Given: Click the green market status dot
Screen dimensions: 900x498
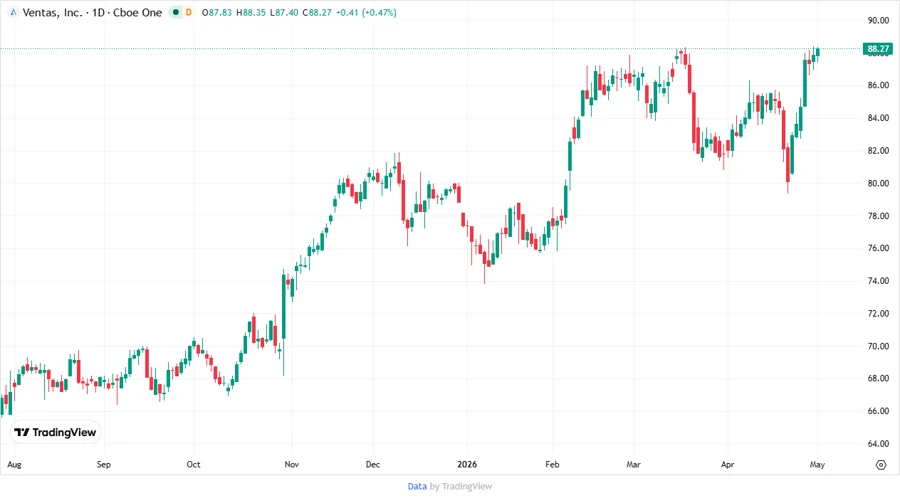Looking at the screenshot, I should pos(176,12).
